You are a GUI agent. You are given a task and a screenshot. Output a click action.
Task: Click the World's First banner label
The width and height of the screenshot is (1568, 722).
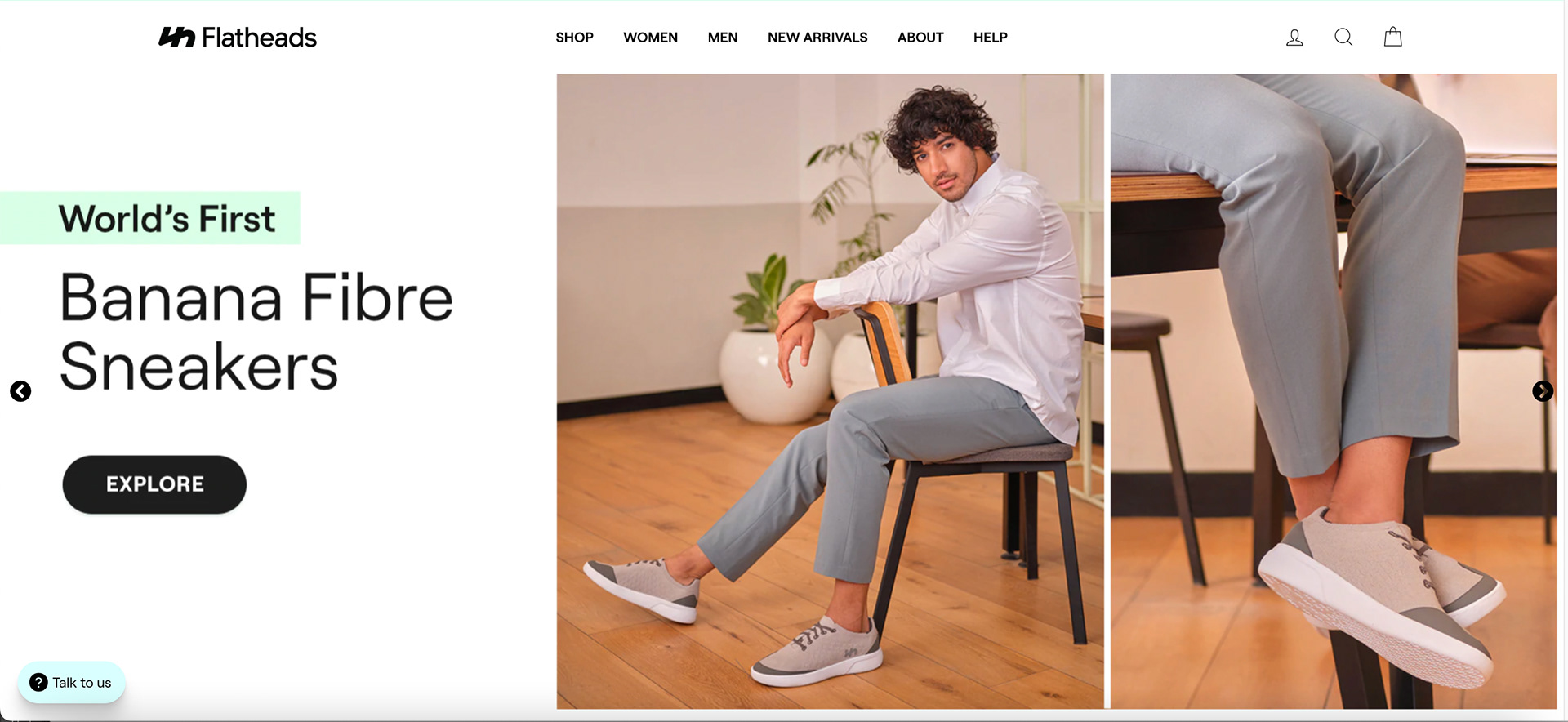pos(167,219)
